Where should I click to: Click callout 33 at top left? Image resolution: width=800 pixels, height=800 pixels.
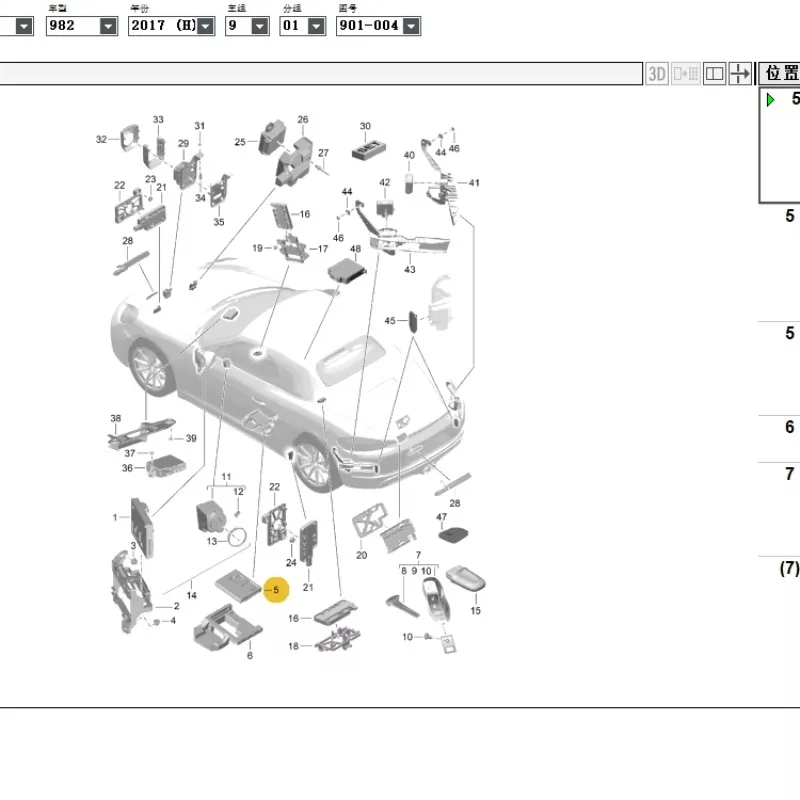point(158,119)
